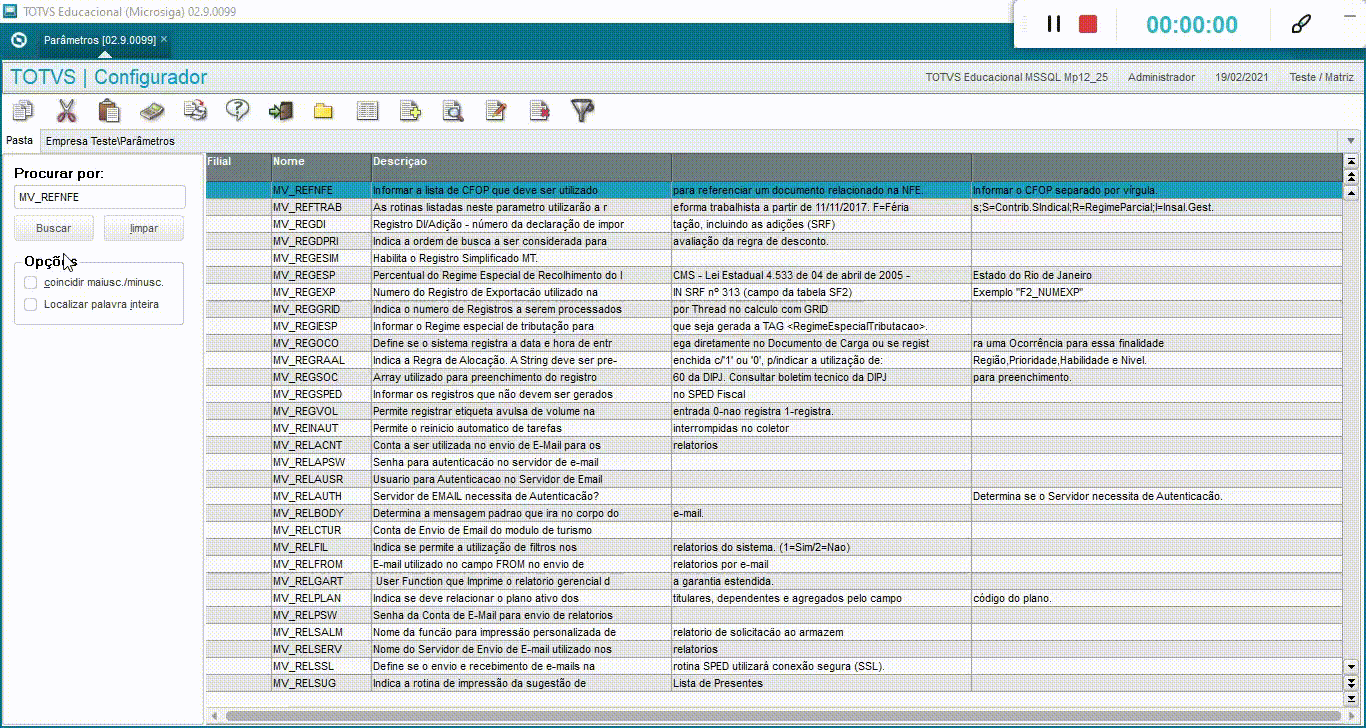Screen dimensions: 1366x728
Task: Select the Cut scissors toolbar icon
Action: pos(67,111)
